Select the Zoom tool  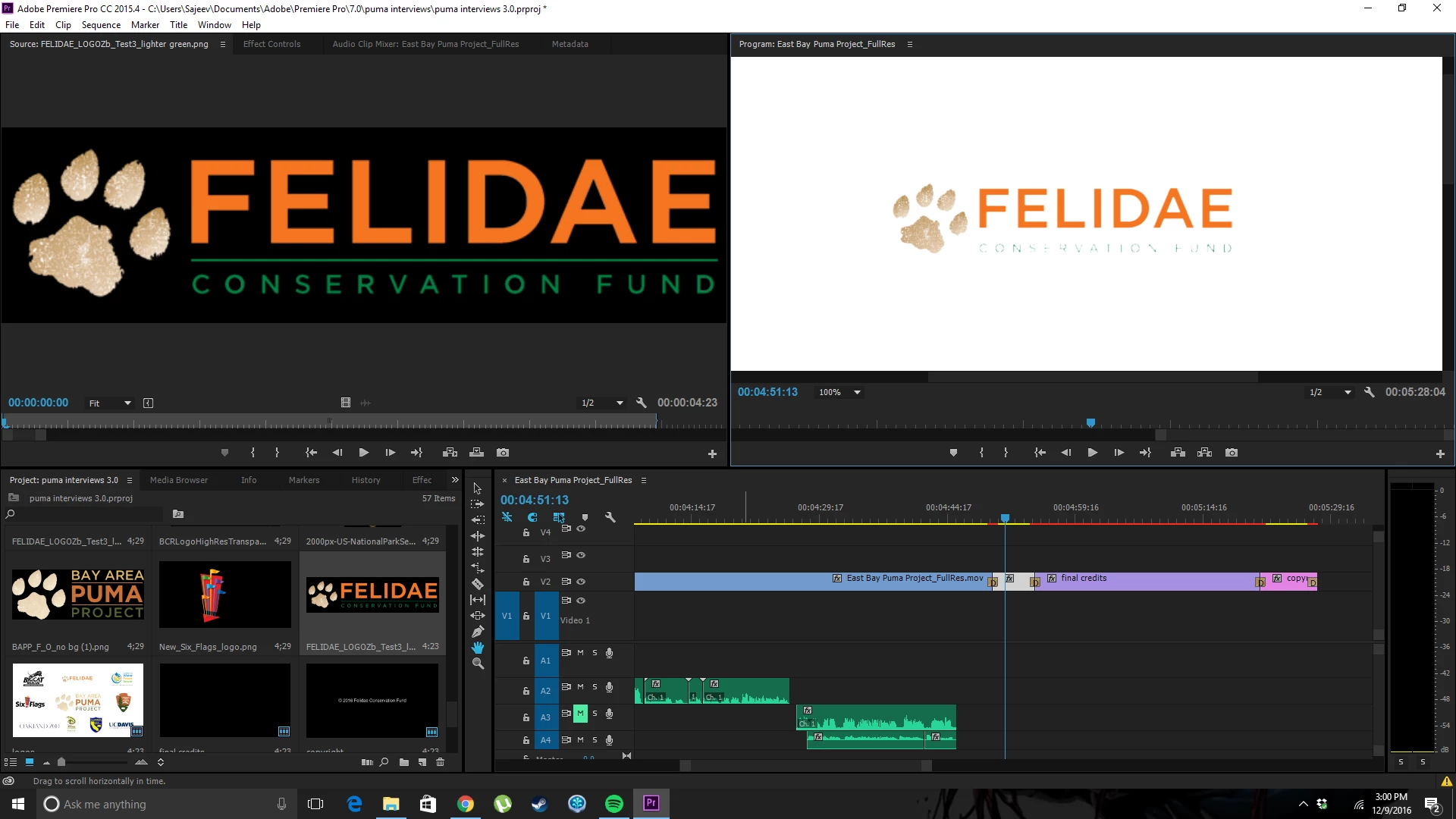tap(478, 664)
